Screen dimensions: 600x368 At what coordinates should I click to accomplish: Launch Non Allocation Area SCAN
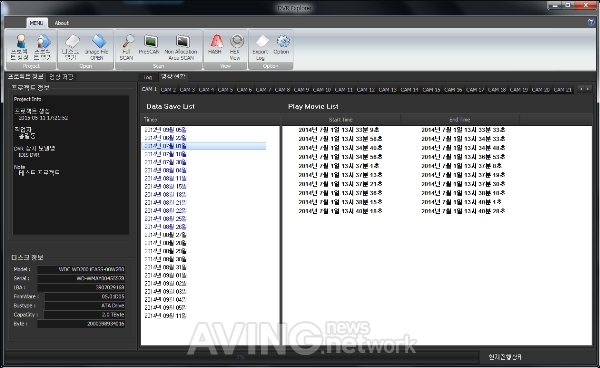[181, 47]
